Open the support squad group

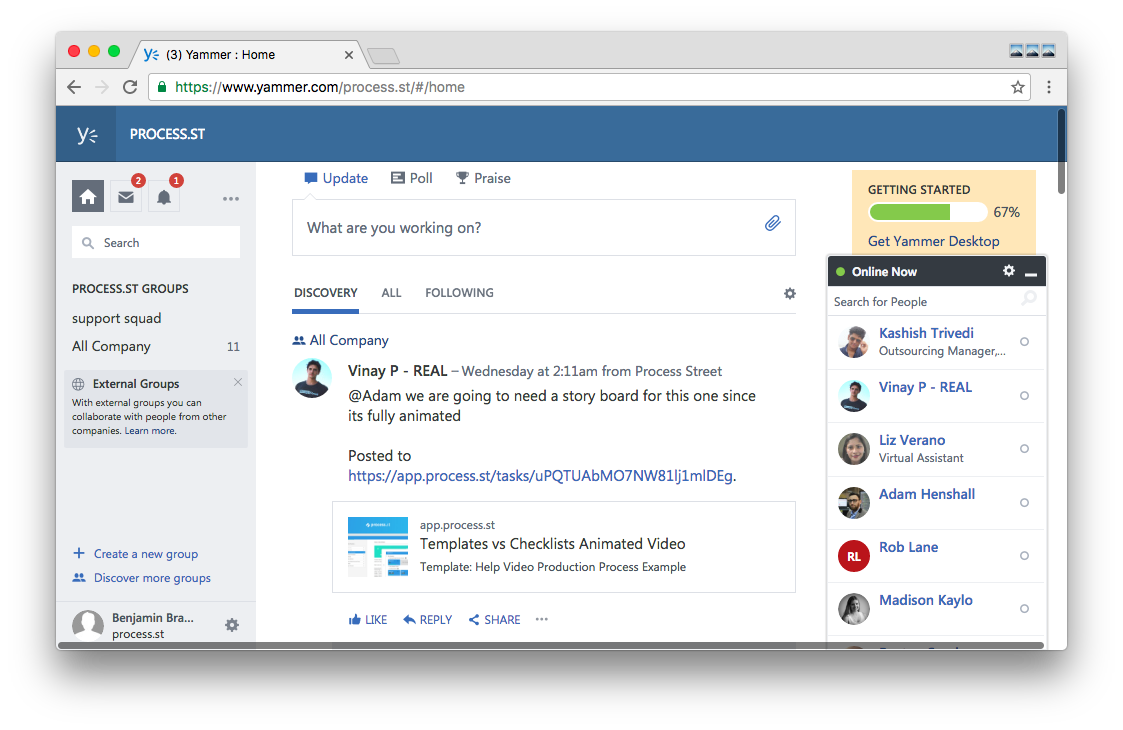click(116, 318)
